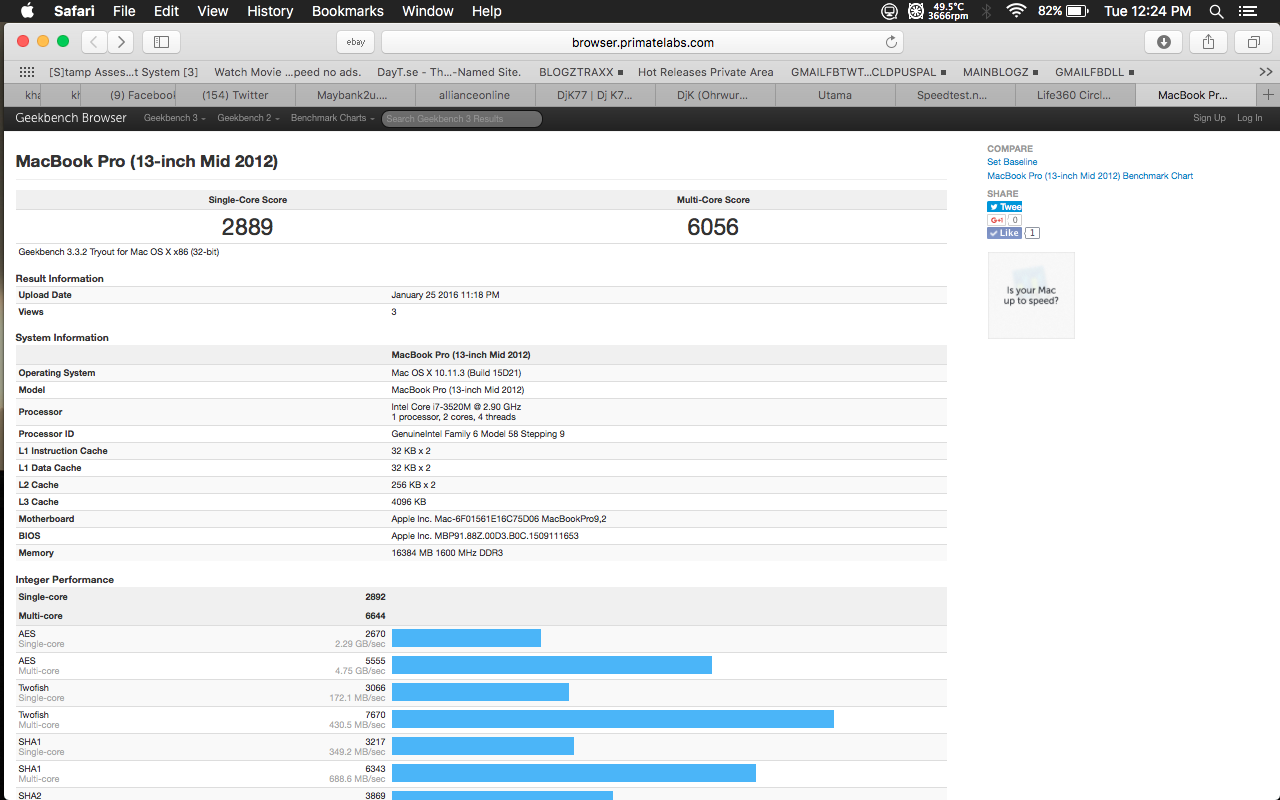Viewport: 1280px width, 800px height.
Task: Switch to the (154) Twitter tab
Action: (235, 95)
